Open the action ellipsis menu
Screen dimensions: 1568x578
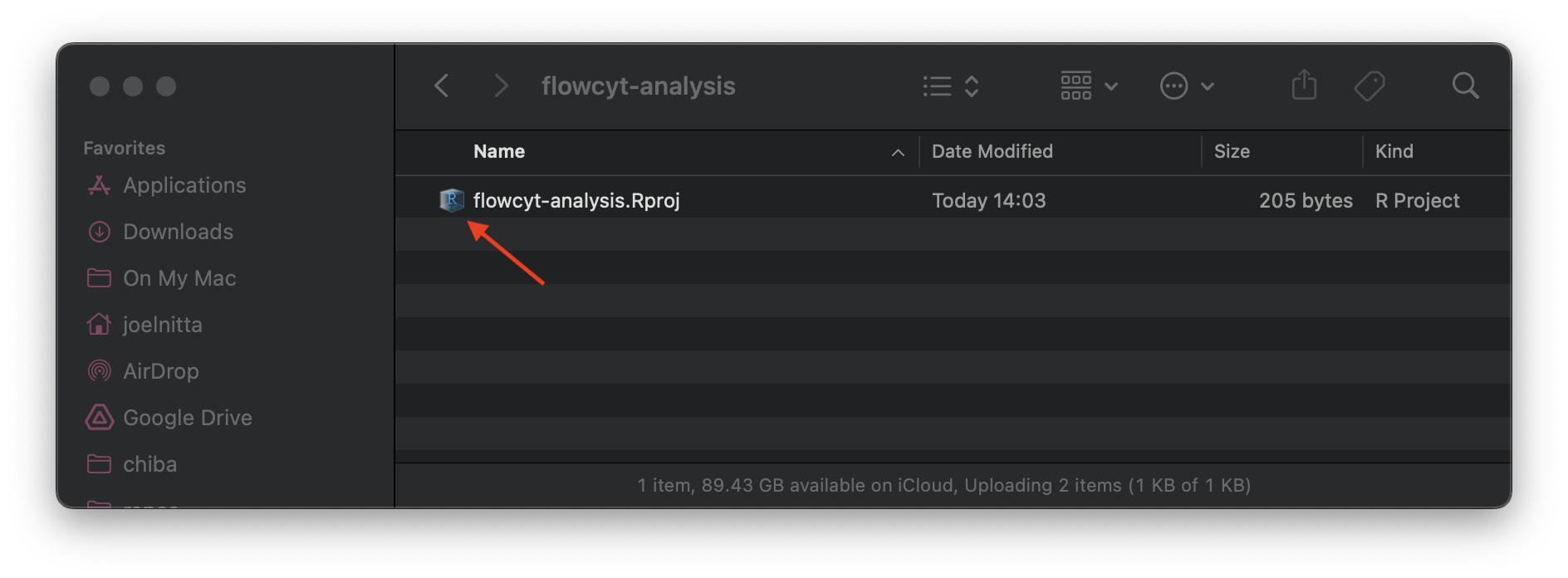click(1187, 86)
